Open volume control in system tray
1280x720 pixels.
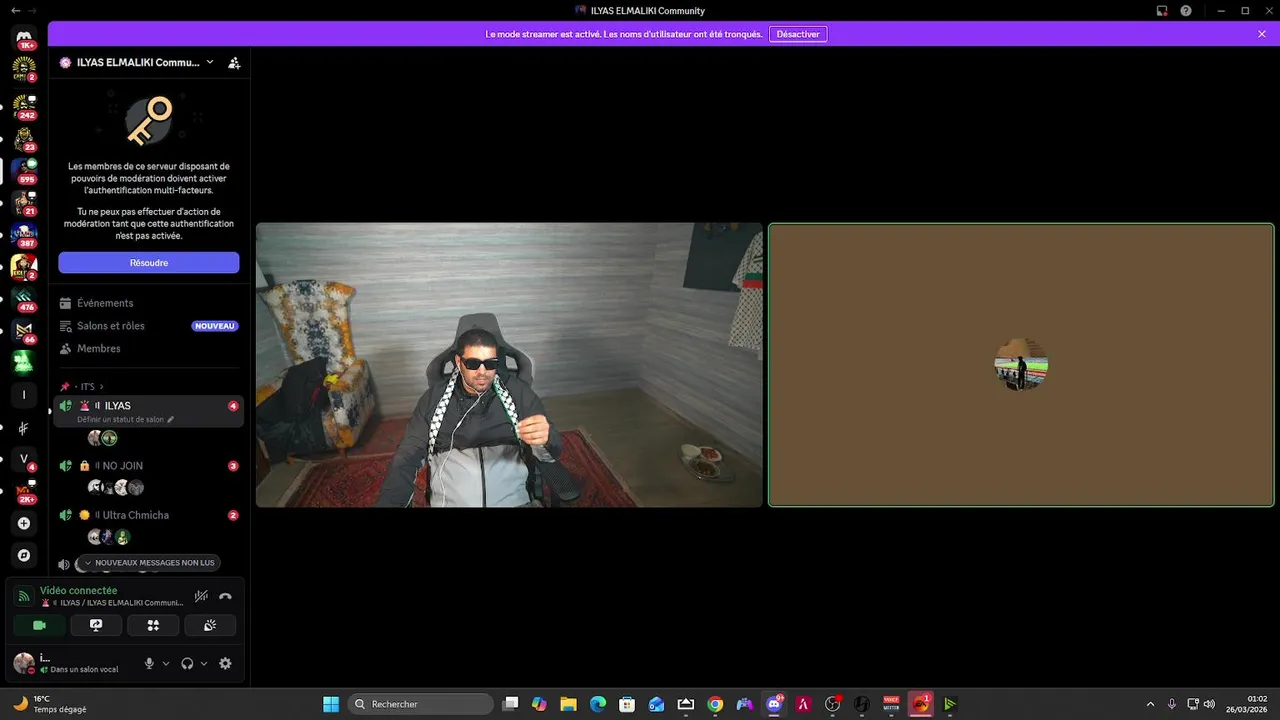pos(1209,704)
